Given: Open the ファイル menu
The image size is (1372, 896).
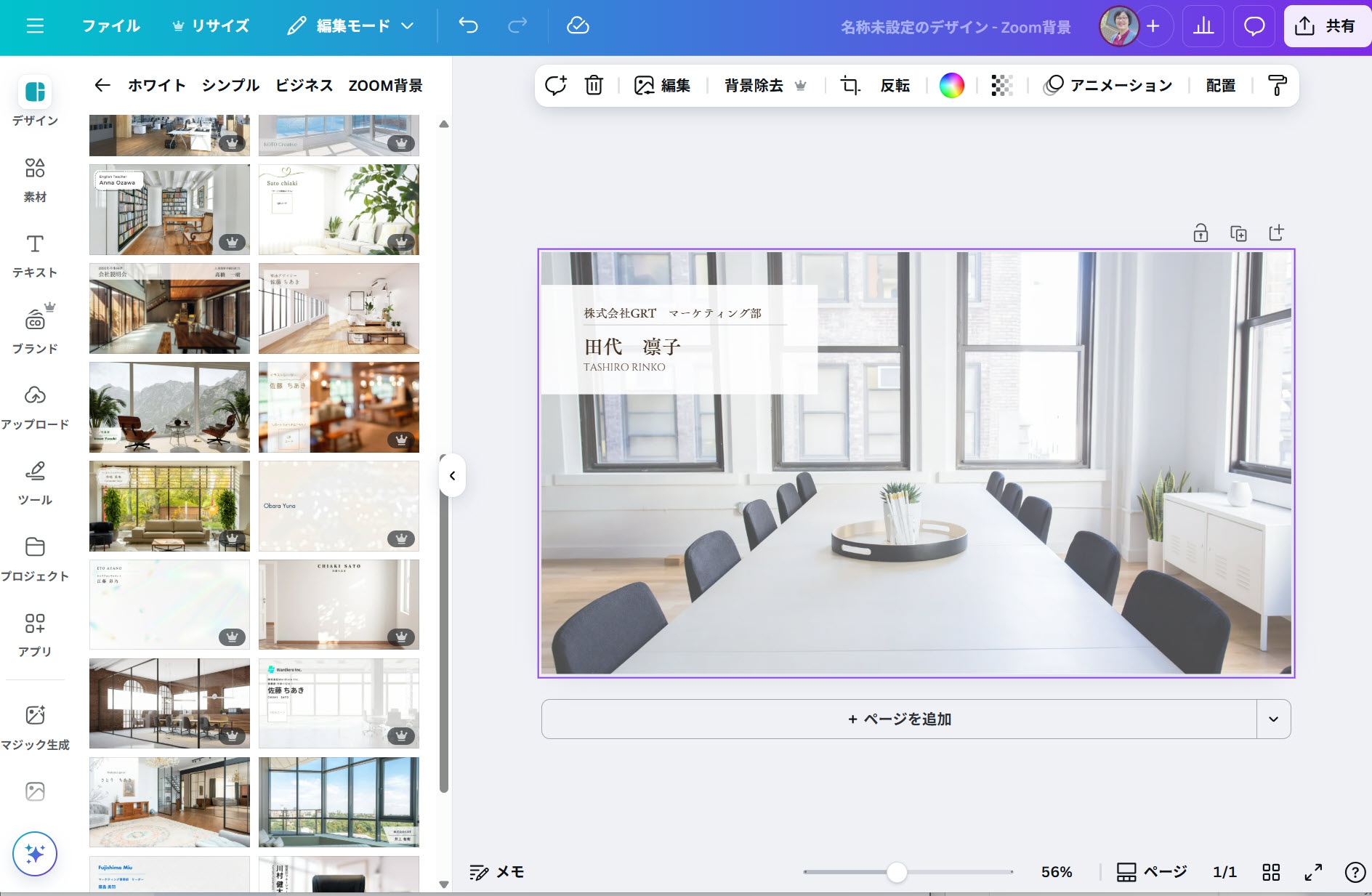Looking at the screenshot, I should [110, 26].
